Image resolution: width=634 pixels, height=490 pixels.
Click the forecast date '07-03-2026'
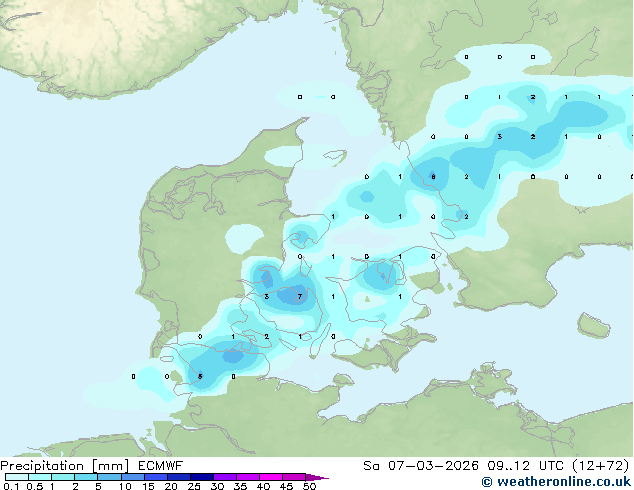click(433, 466)
